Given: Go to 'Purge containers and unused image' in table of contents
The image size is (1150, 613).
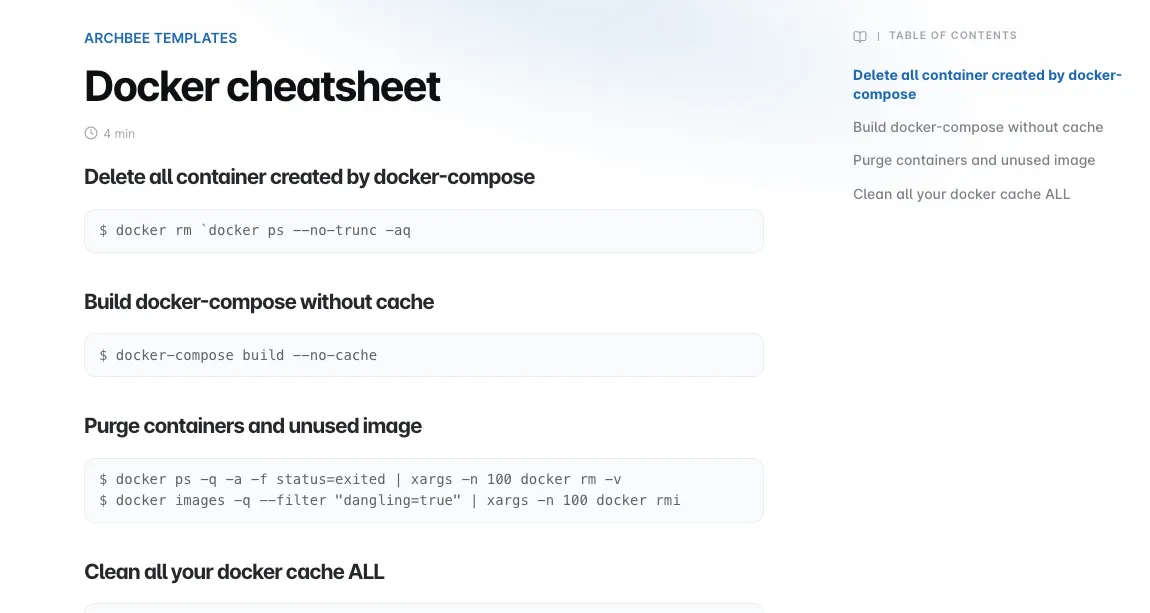Looking at the screenshot, I should point(973,160).
